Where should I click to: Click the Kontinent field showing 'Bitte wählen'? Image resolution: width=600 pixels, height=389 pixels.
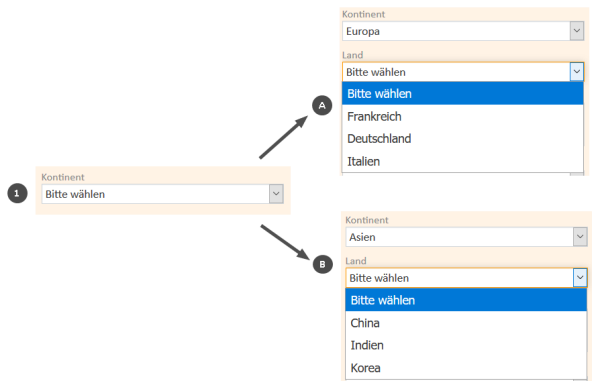coord(162,194)
